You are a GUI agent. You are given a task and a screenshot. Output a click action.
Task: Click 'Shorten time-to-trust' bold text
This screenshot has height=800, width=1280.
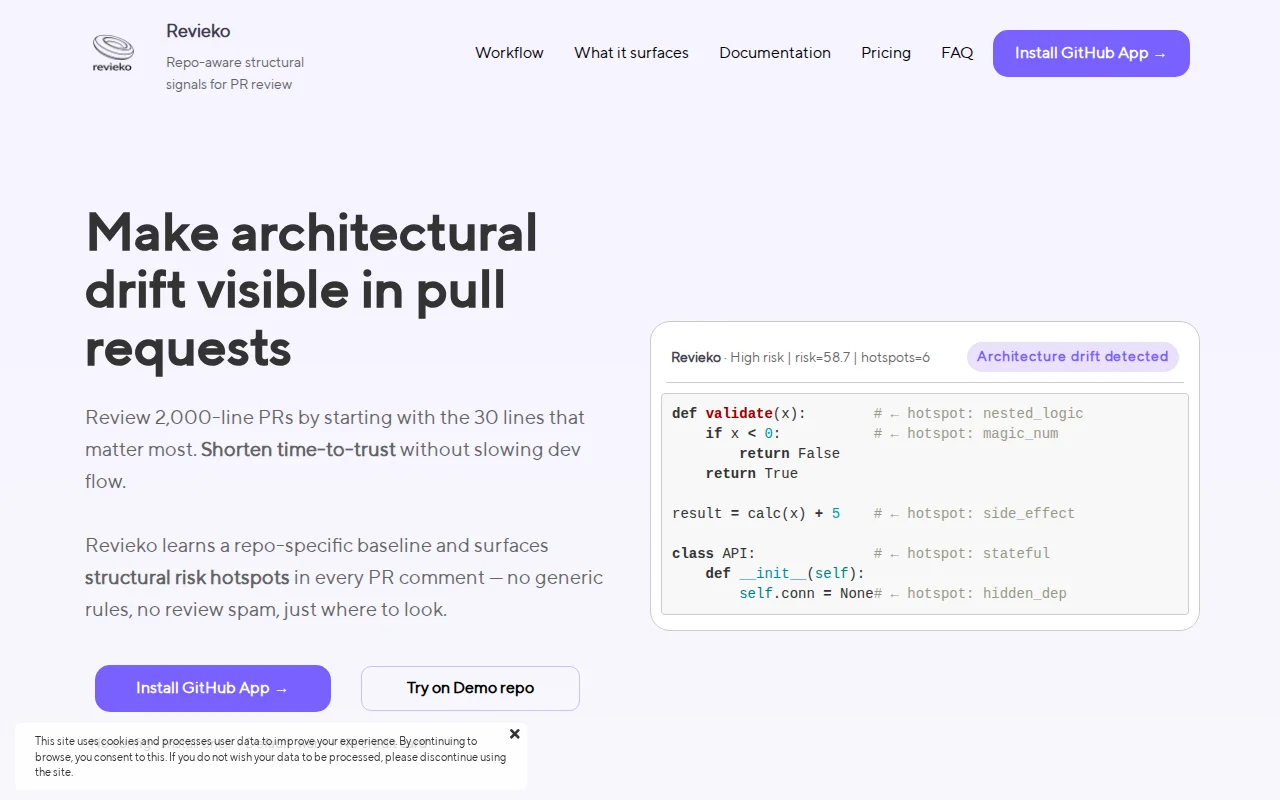tap(298, 449)
